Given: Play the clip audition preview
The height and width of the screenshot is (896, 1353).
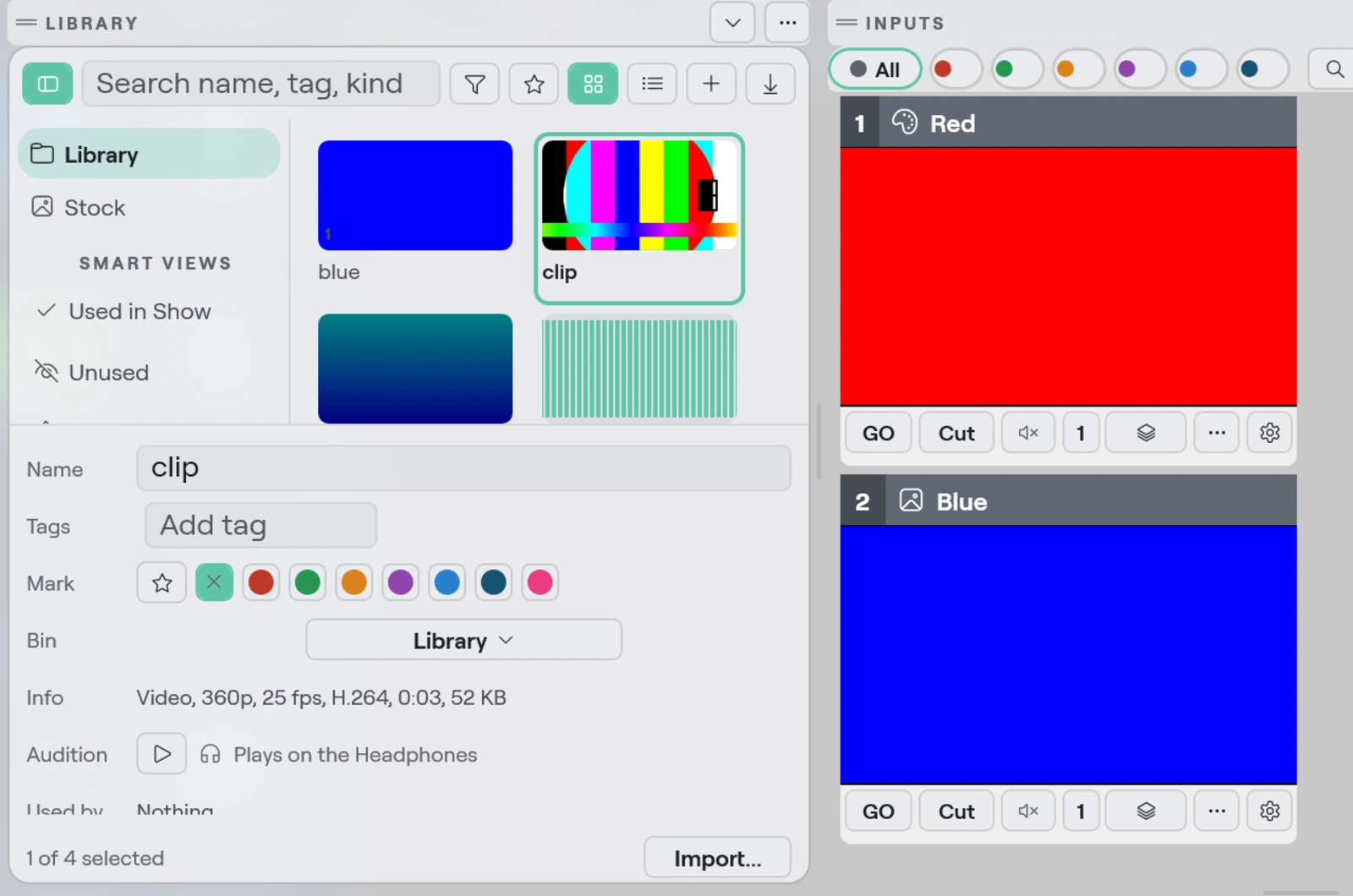Looking at the screenshot, I should (162, 754).
